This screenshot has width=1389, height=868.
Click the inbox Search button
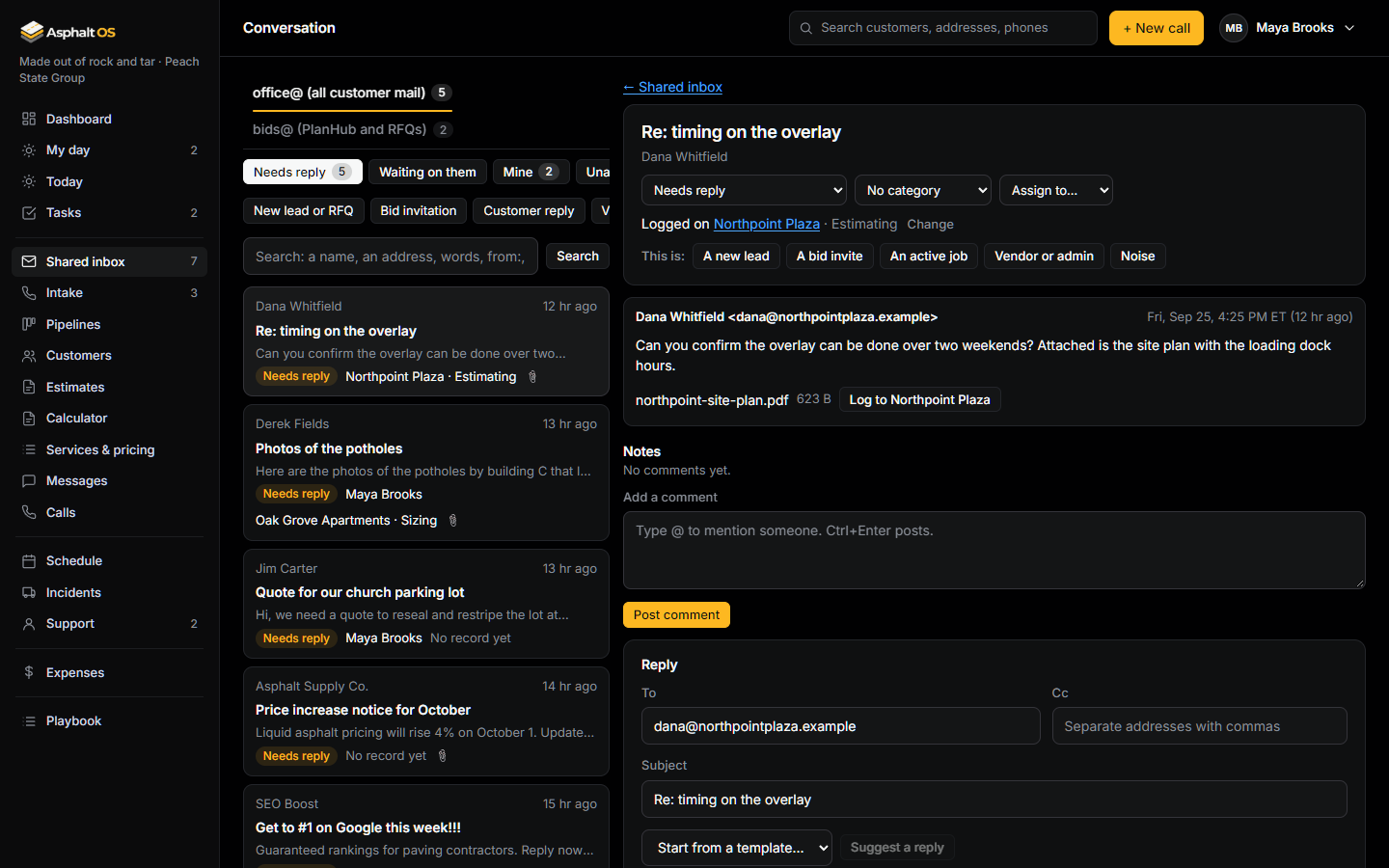(x=578, y=256)
